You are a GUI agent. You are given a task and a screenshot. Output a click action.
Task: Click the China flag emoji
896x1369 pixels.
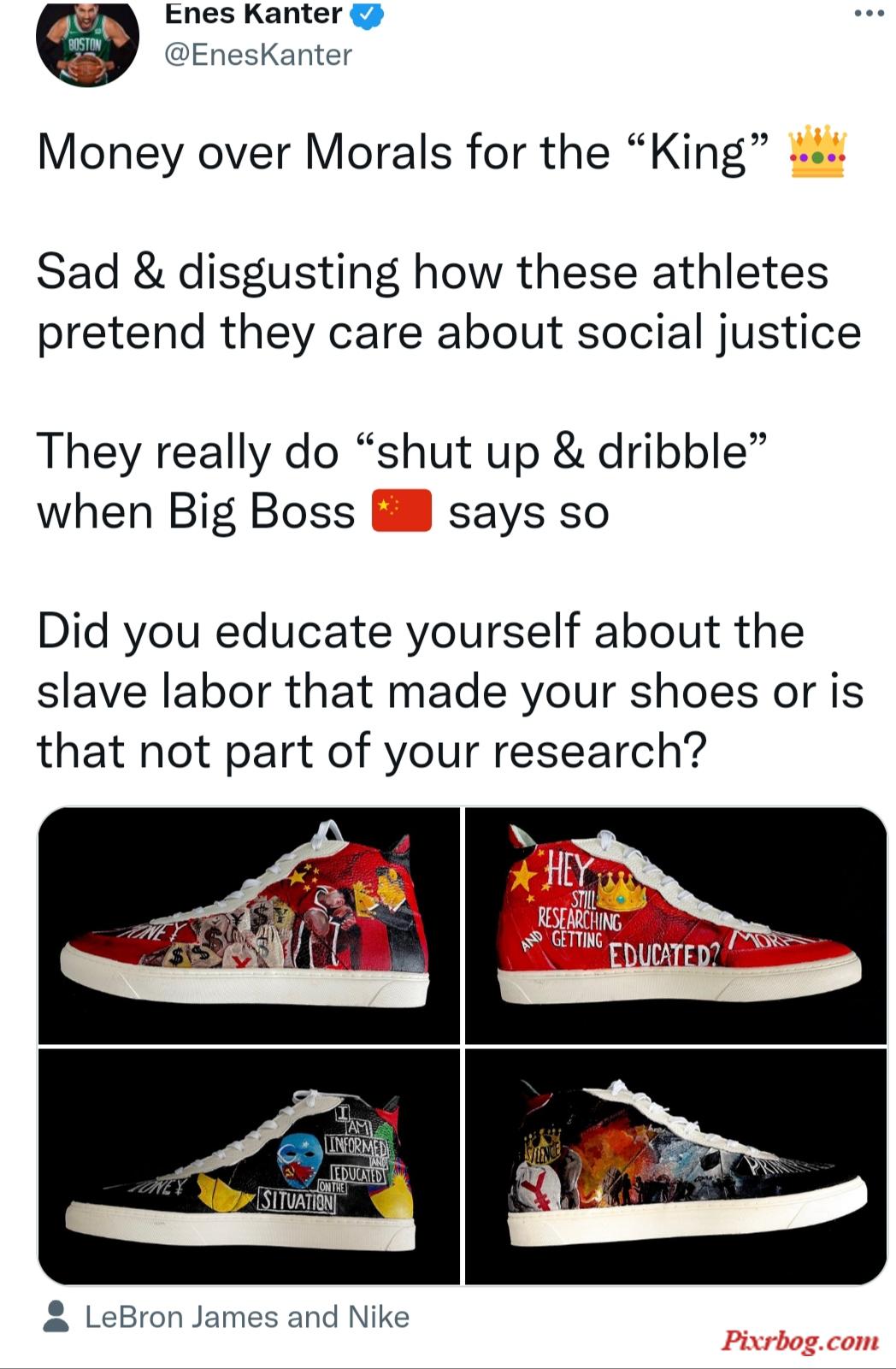401,511
